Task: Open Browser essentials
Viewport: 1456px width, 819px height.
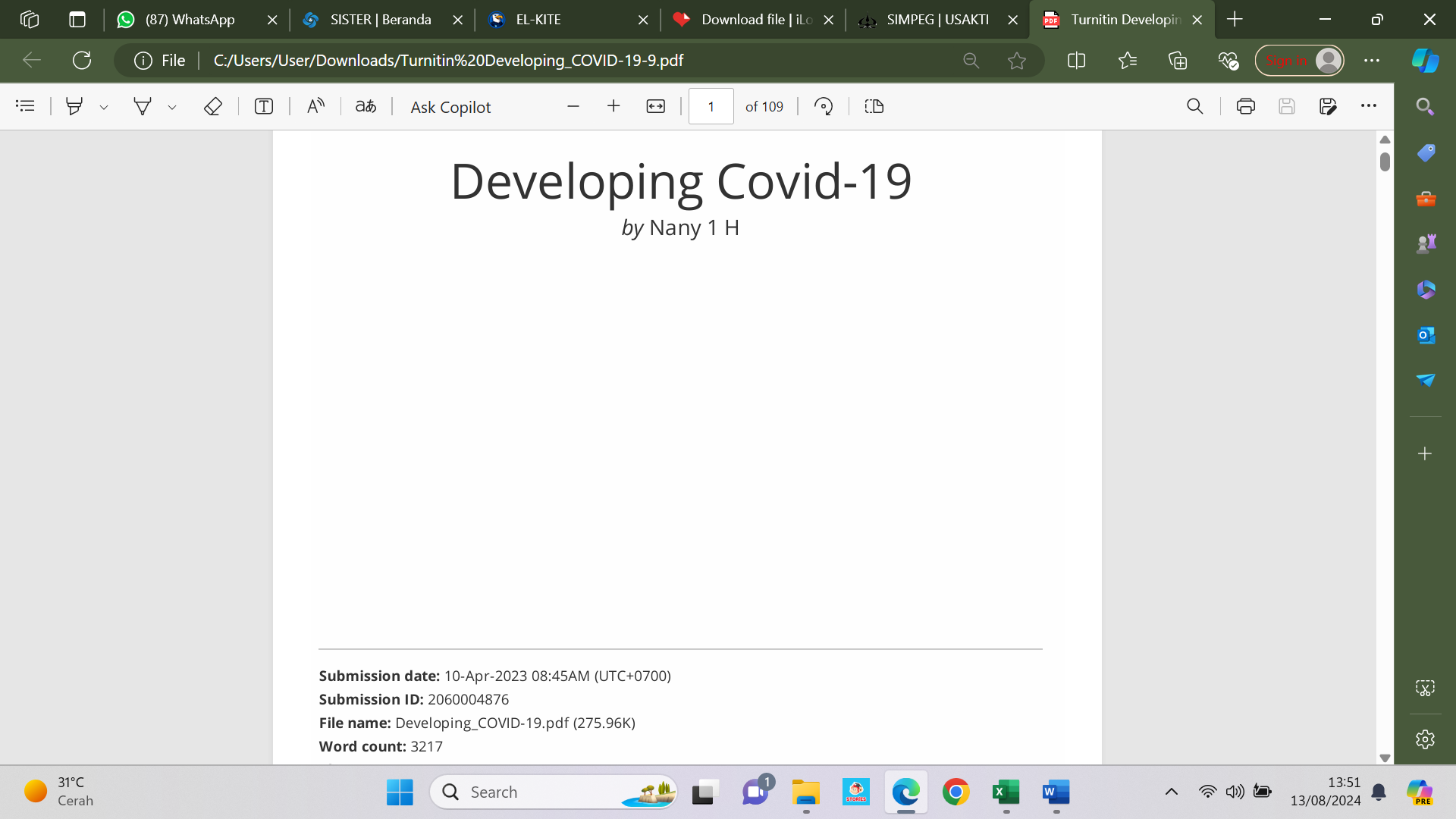Action: [x=1228, y=61]
